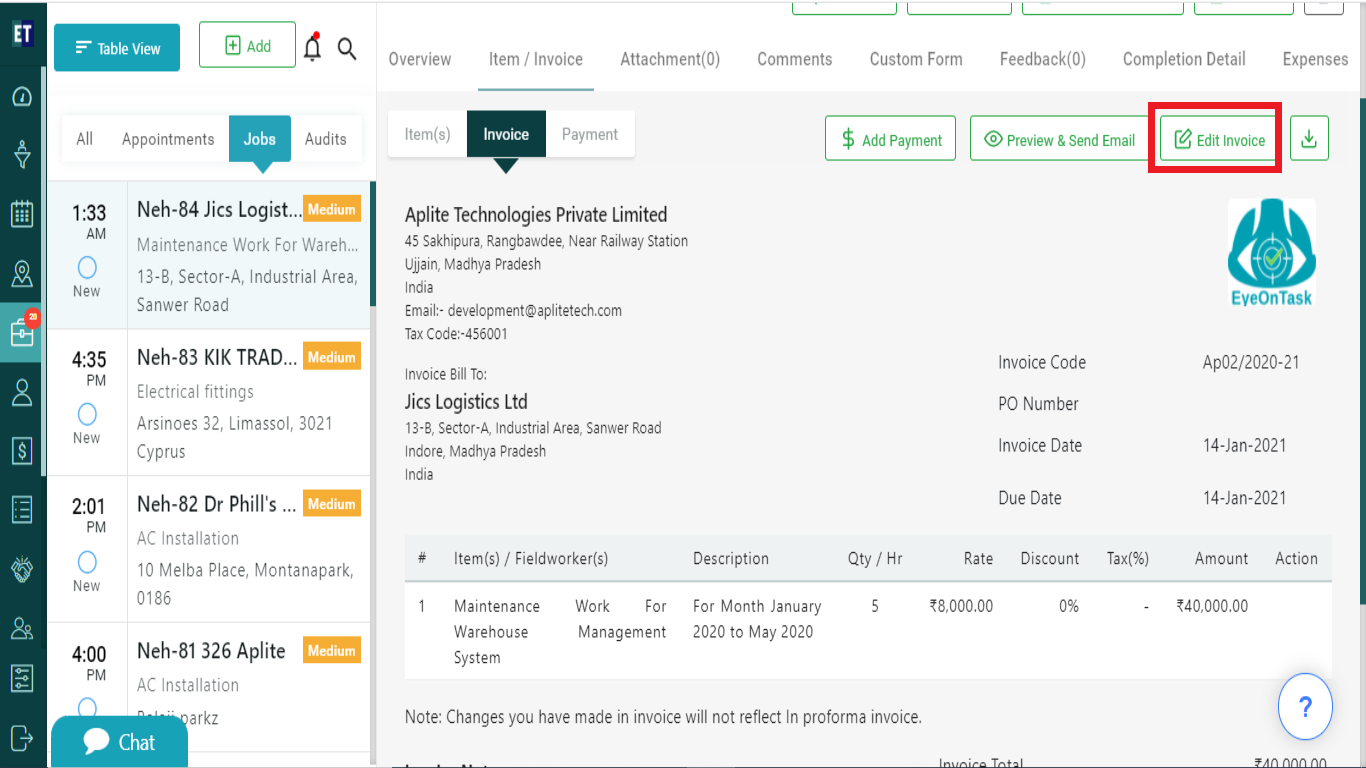This screenshot has height=768, width=1366.
Task: Click Preview & Send Email button
Action: pyautogui.click(x=1059, y=139)
